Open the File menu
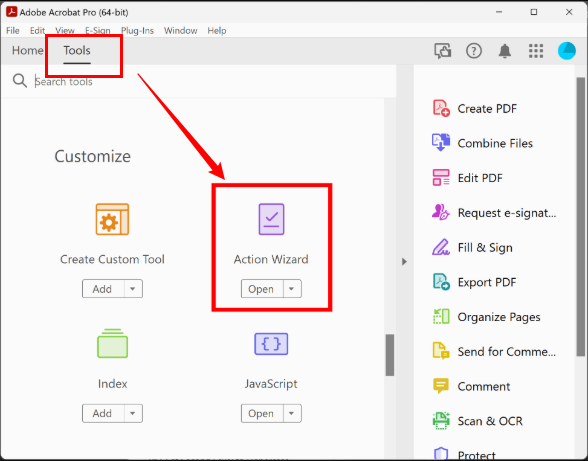Image resolution: width=588 pixels, height=461 pixels. [13, 31]
